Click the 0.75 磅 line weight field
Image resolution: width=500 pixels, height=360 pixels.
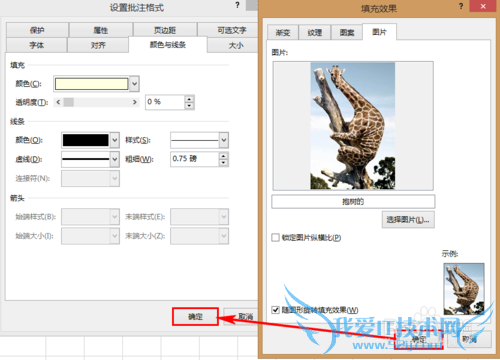pyautogui.click(x=195, y=159)
